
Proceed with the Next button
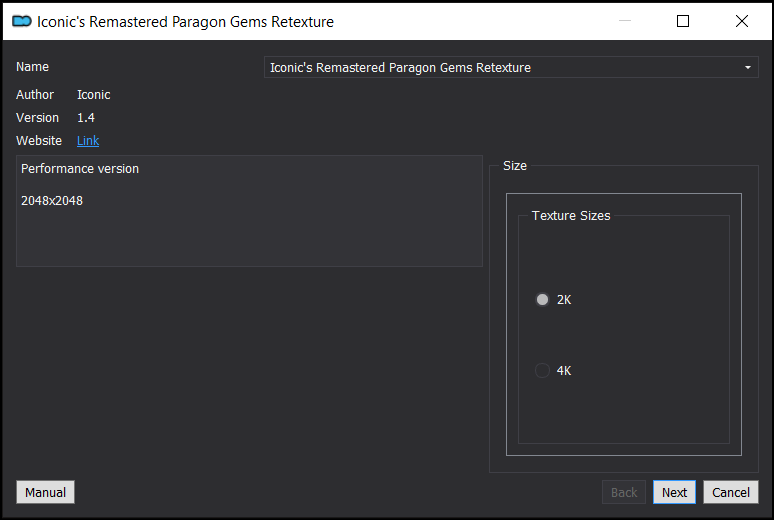(674, 492)
